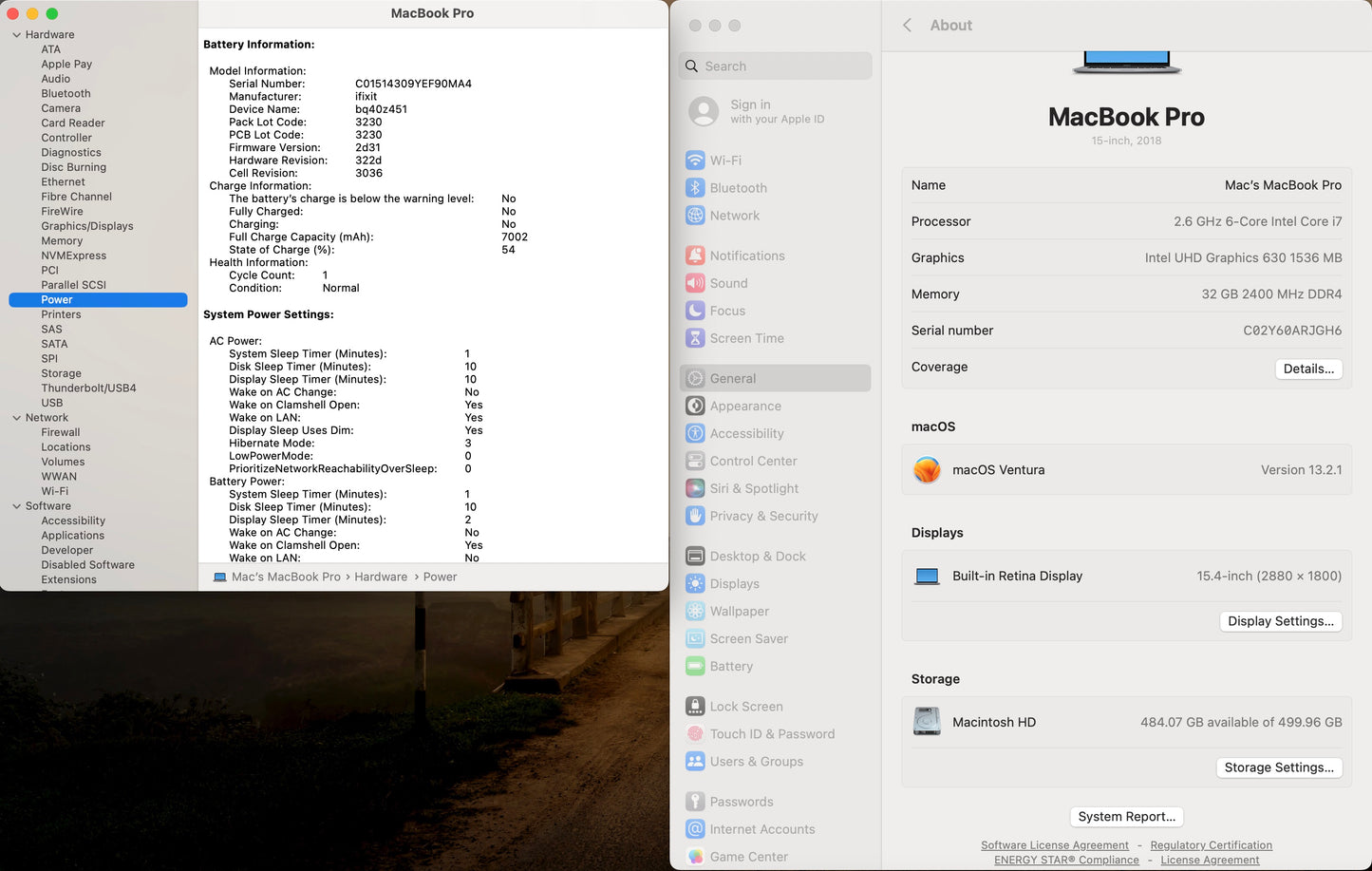Collapse the Software tree section

(16, 506)
